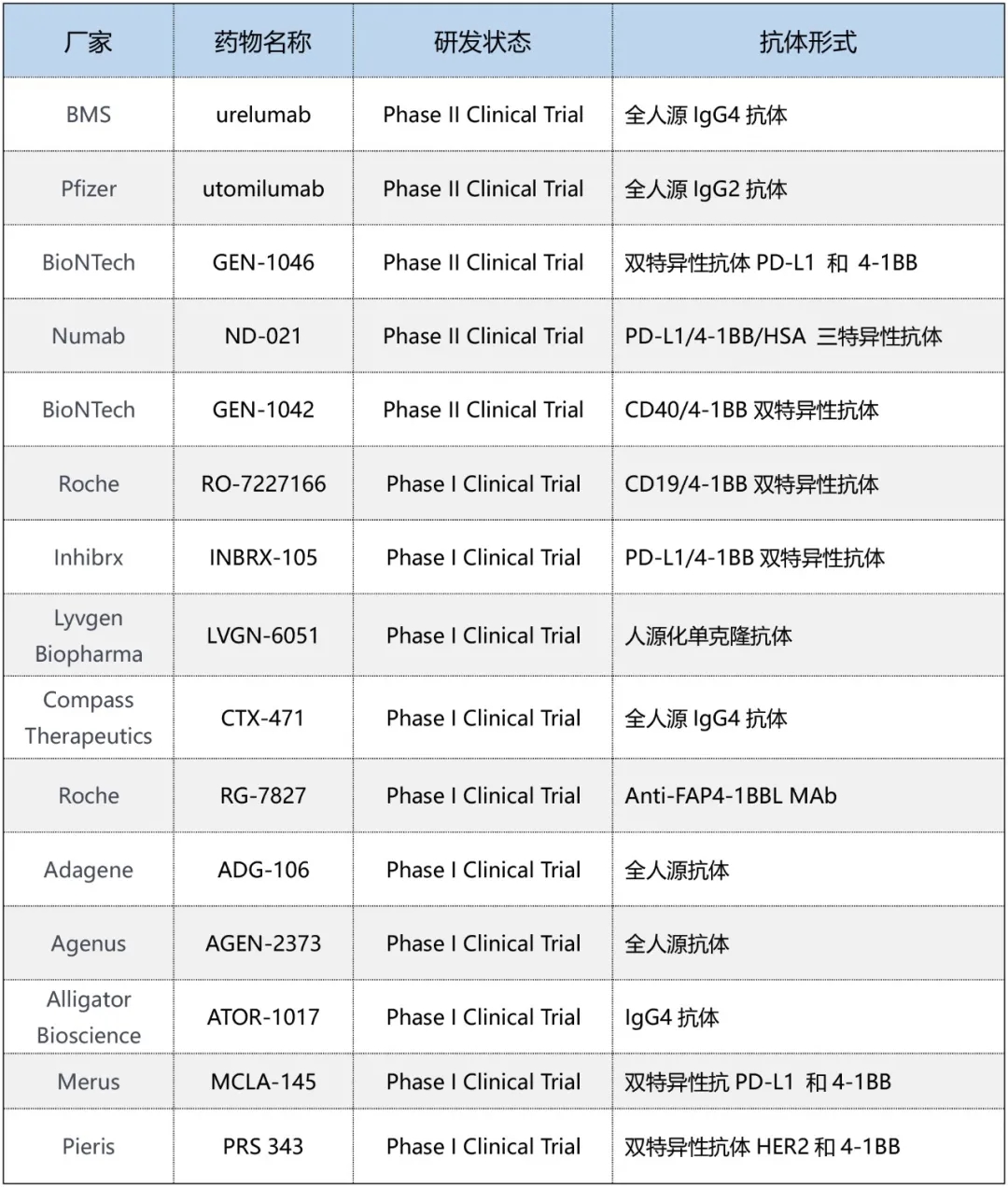
Task: Select the 研发状态 header cell
Action: pyautogui.click(x=483, y=42)
